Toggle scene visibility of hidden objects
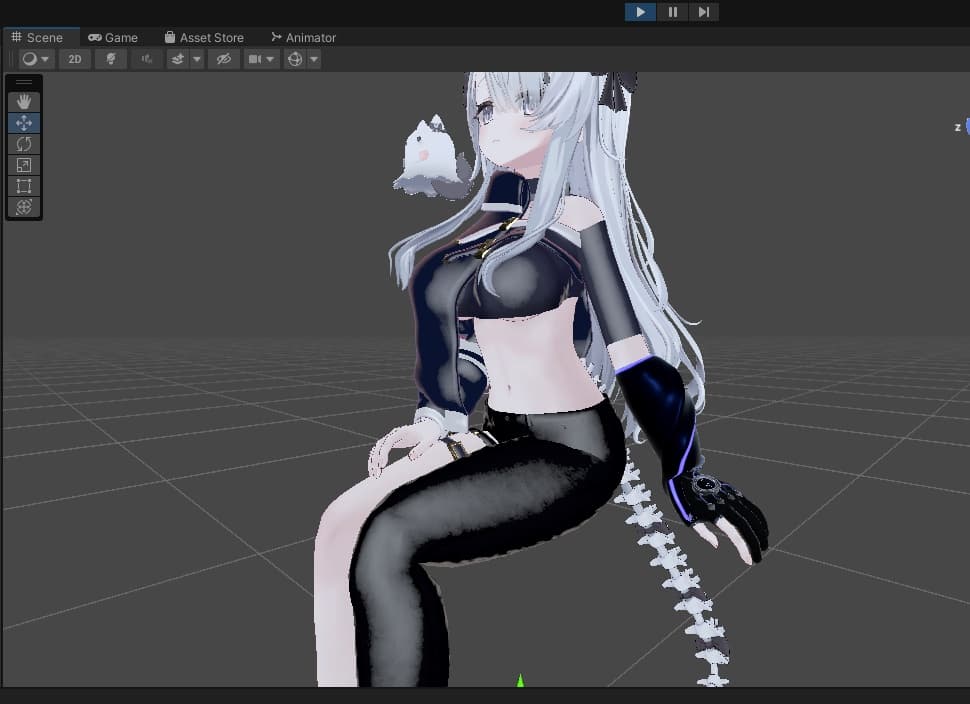970x704 pixels. (223, 59)
